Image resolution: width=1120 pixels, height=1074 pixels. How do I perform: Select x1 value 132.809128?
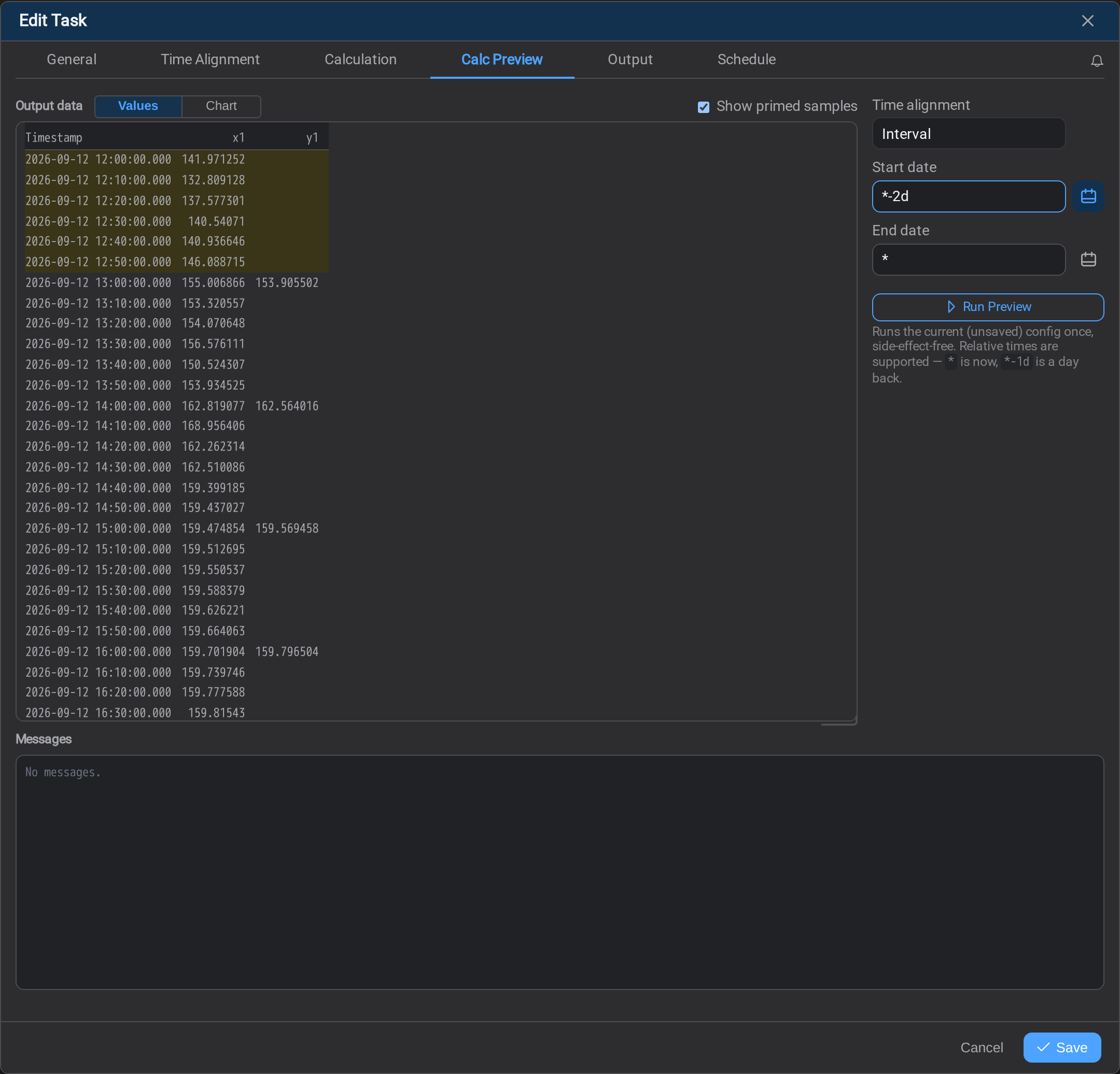[213, 180]
